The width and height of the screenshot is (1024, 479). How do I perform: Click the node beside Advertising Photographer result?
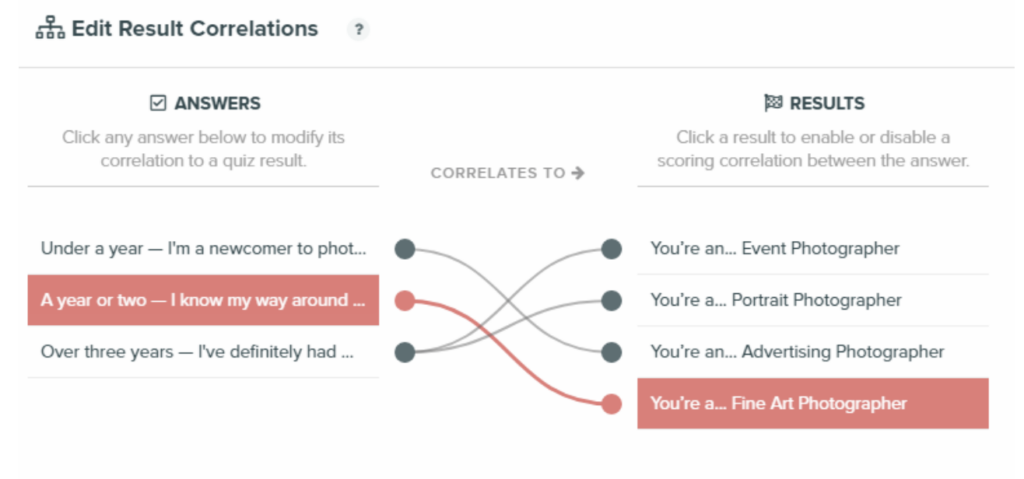(x=611, y=352)
